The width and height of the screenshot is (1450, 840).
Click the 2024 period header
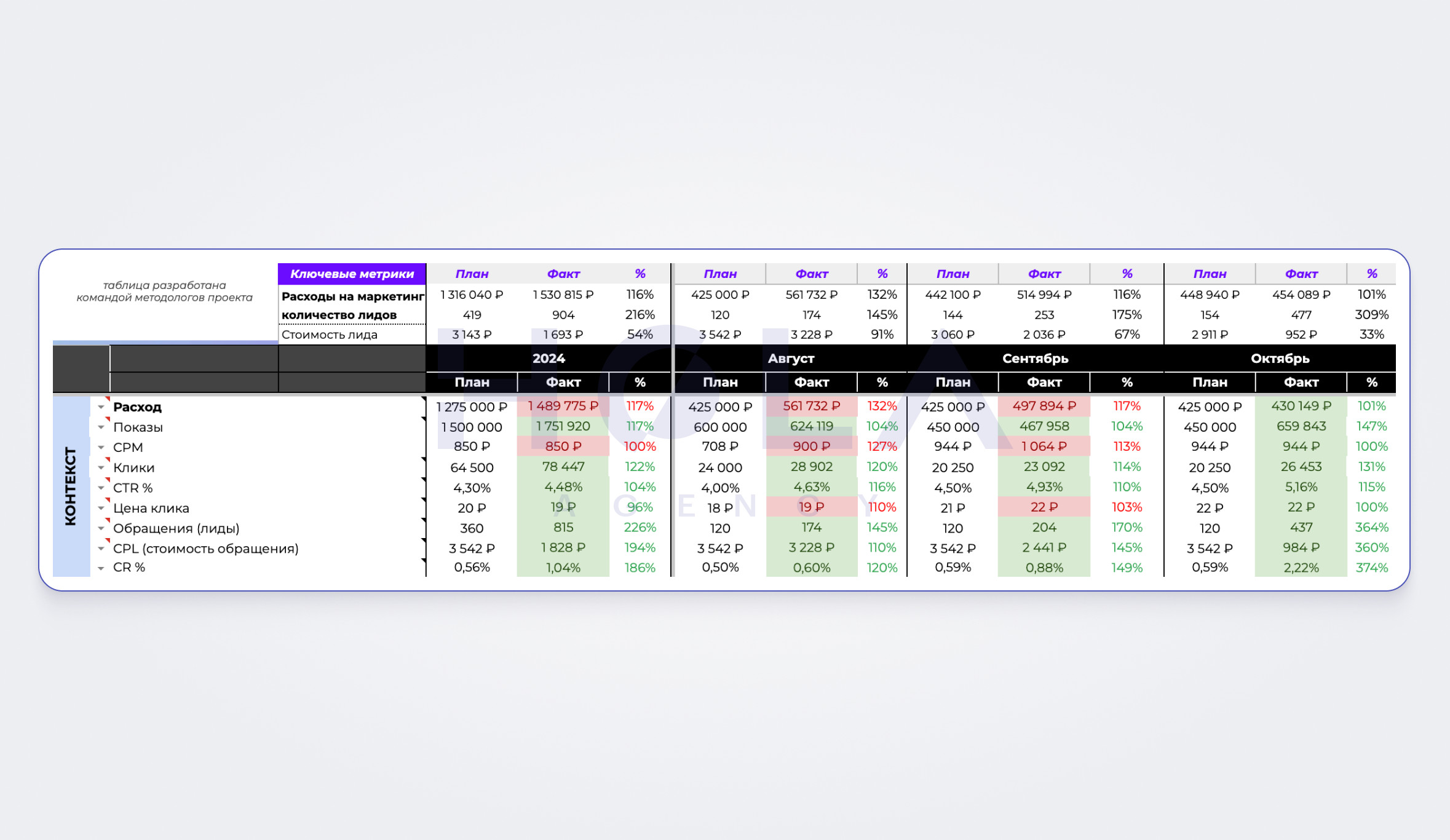pos(548,359)
